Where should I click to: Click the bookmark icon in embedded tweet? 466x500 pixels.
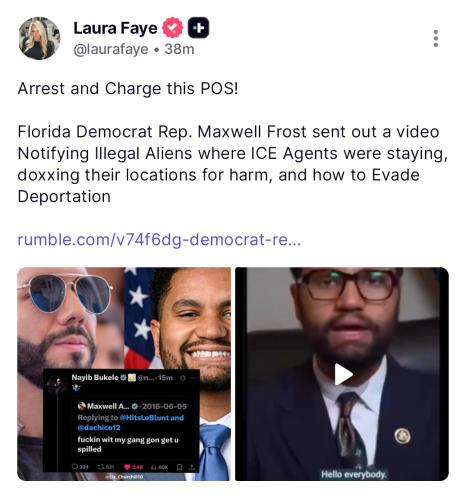point(179,467)
